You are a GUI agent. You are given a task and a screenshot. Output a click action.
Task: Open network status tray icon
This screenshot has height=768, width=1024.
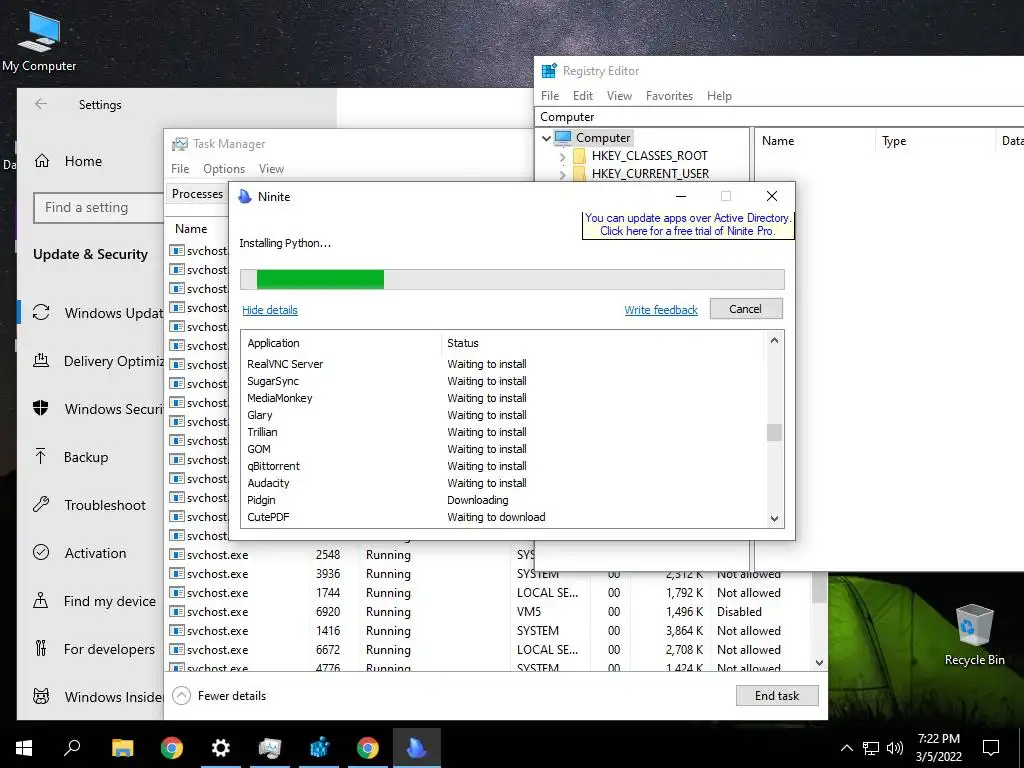(x=871, y=748)
